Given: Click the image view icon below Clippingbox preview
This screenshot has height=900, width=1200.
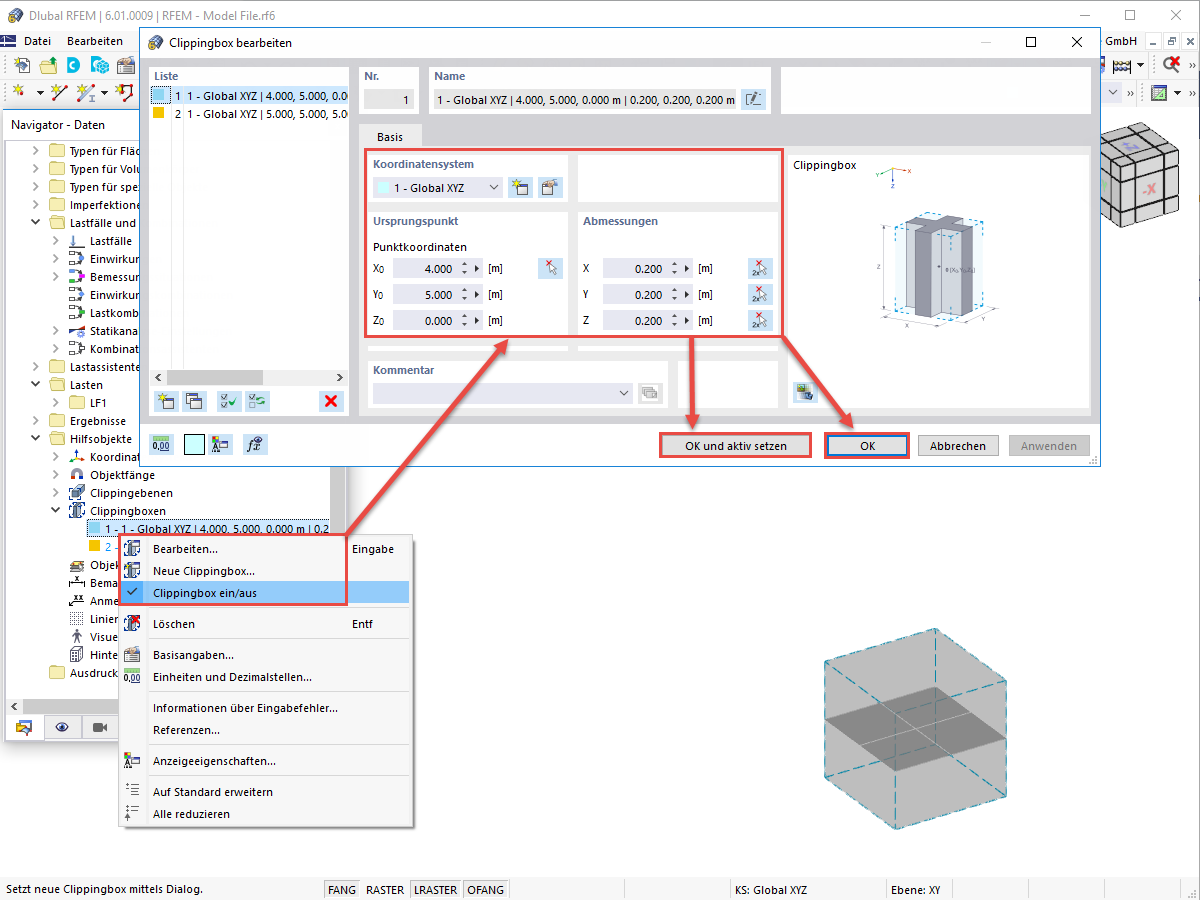Looking at the screenshot, I should (x=804, y=392).
